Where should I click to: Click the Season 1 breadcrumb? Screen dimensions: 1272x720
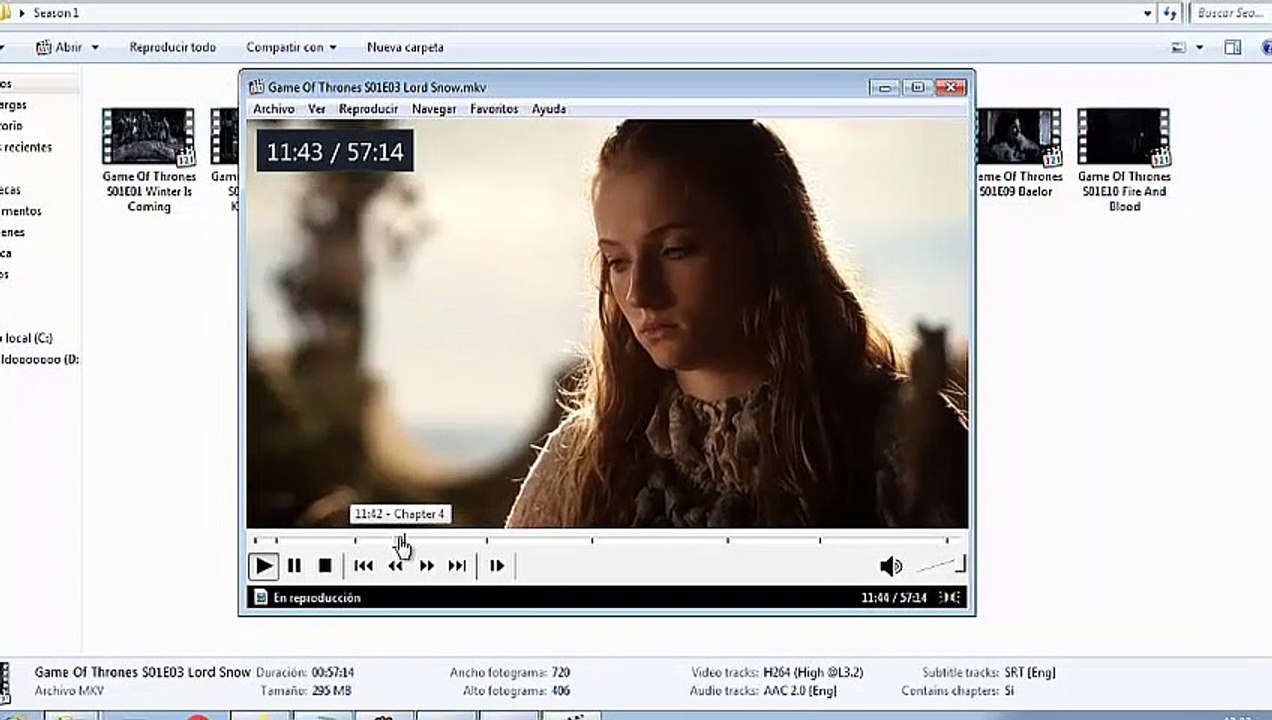56,13
